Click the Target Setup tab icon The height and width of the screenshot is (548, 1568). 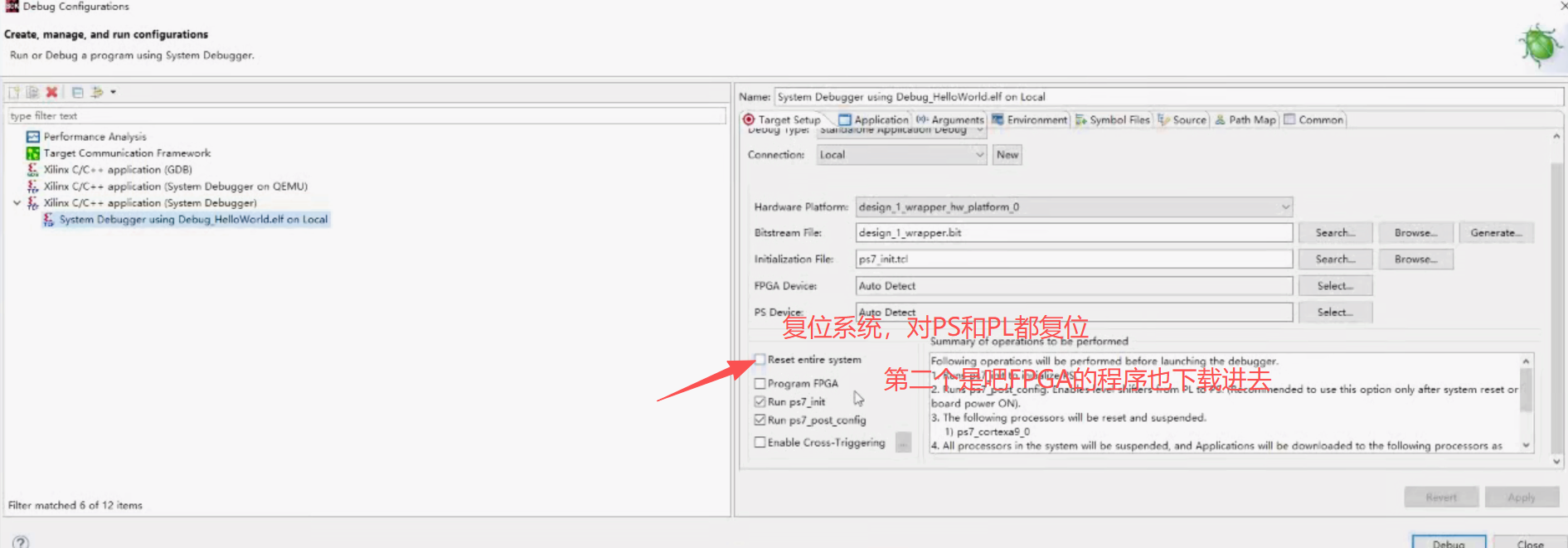(x=749, y=119)
